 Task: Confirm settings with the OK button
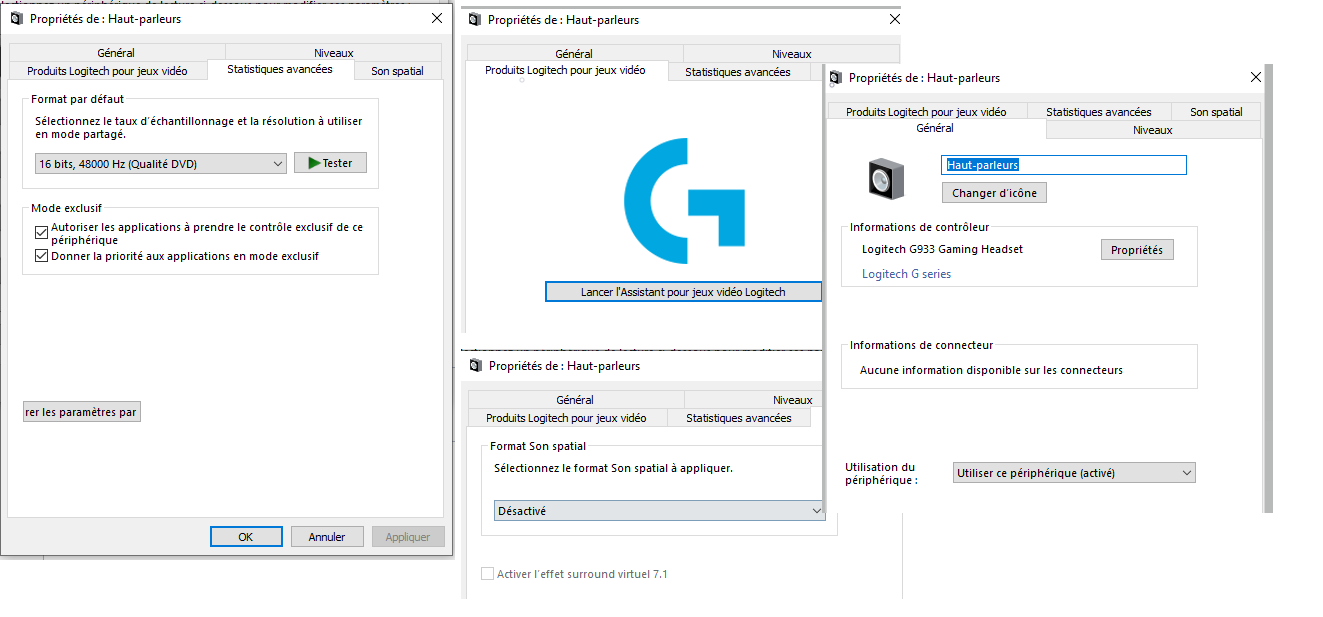(246, 537)
